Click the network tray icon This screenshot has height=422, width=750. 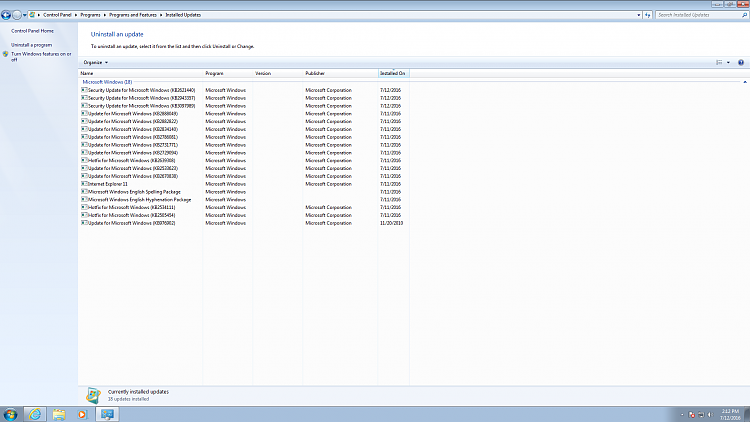coord(701,415)
